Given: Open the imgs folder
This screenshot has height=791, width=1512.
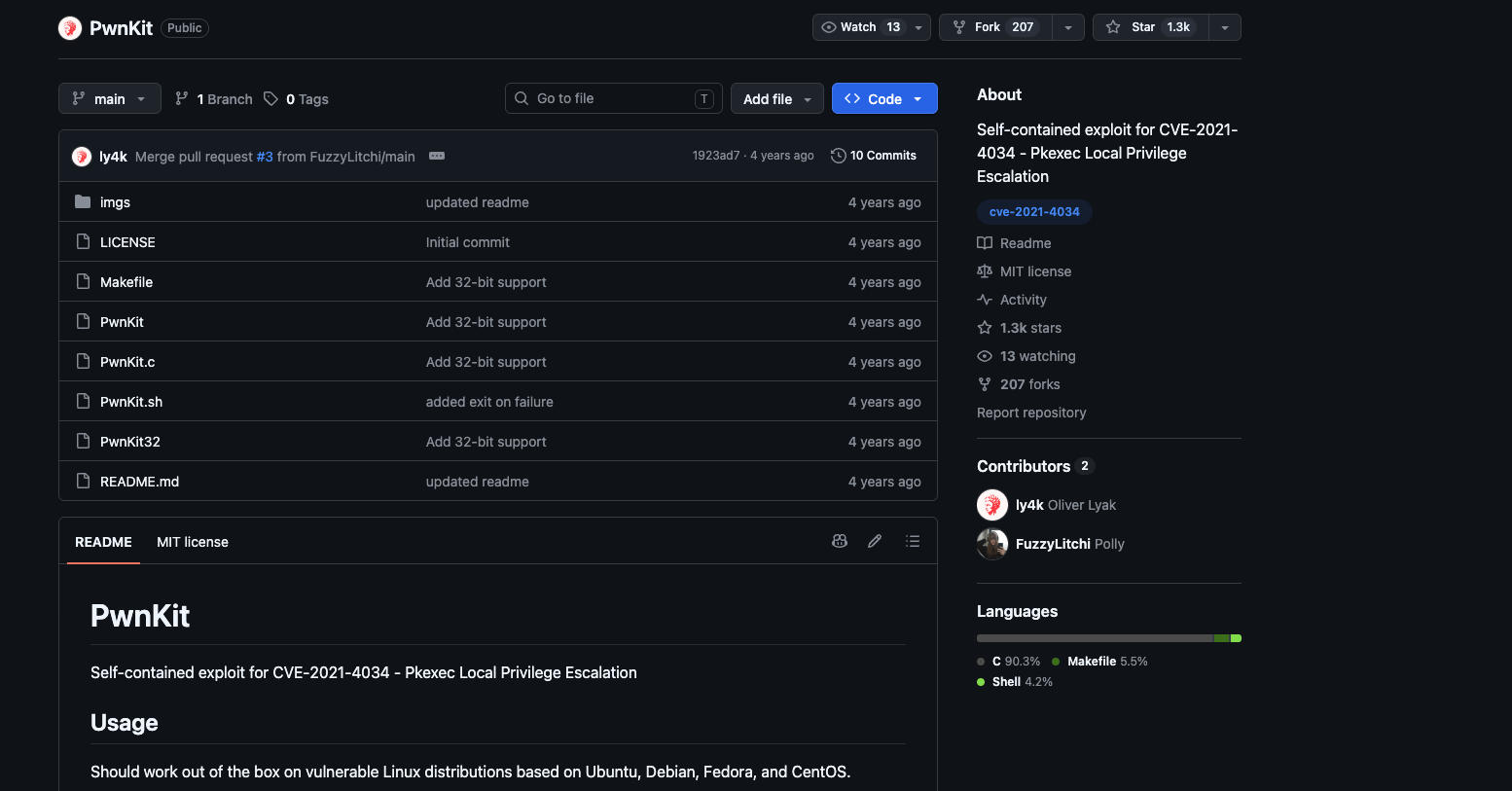Looking at the screenshot, I should [x=115, y=202].
